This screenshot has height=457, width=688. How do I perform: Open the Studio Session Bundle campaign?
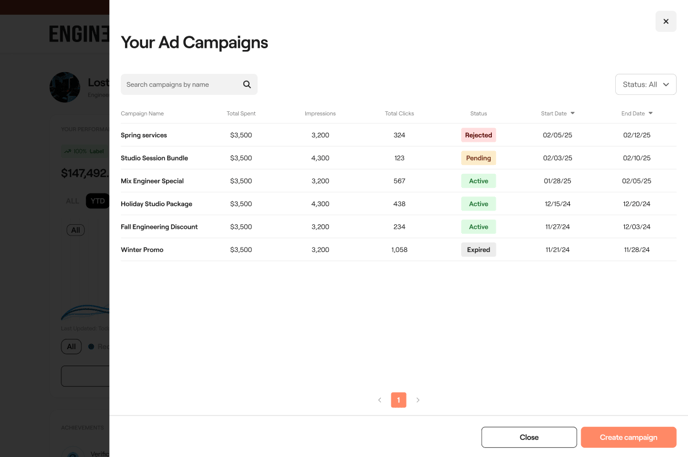point(154,158)
